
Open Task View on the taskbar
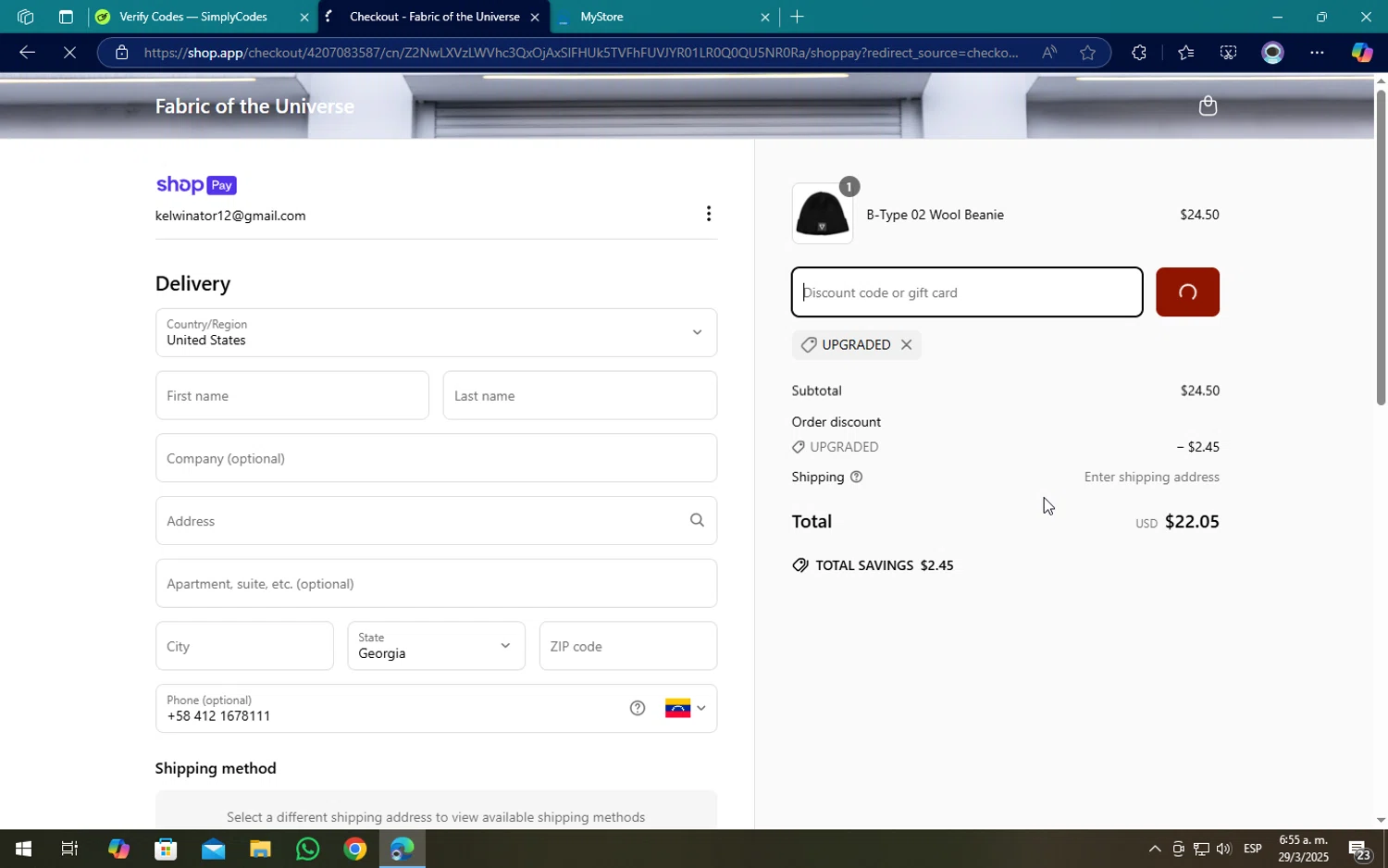click(69, 849)
